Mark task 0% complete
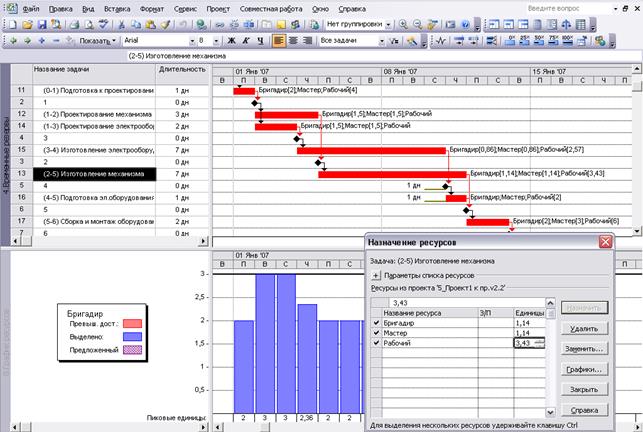Screen dimensions: 643x432 tap(510, 41)
